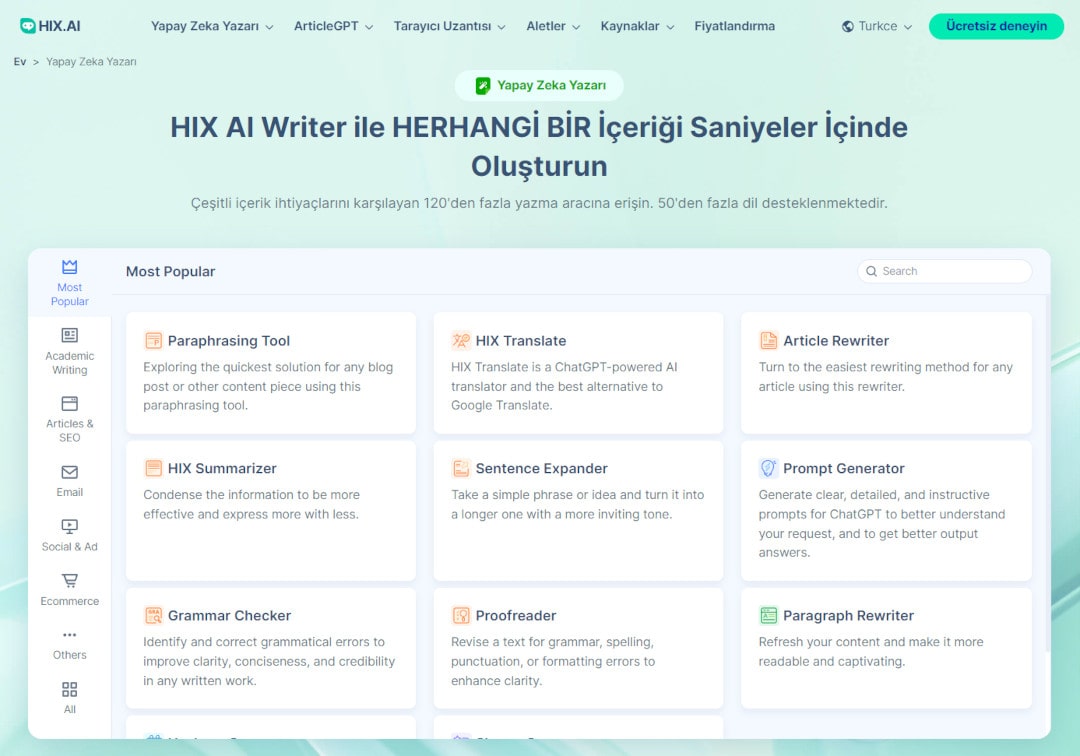1080x756 pixels.
Task: Click the Yapay Zeka Yazarı badge text
Action: pos(552,85)
